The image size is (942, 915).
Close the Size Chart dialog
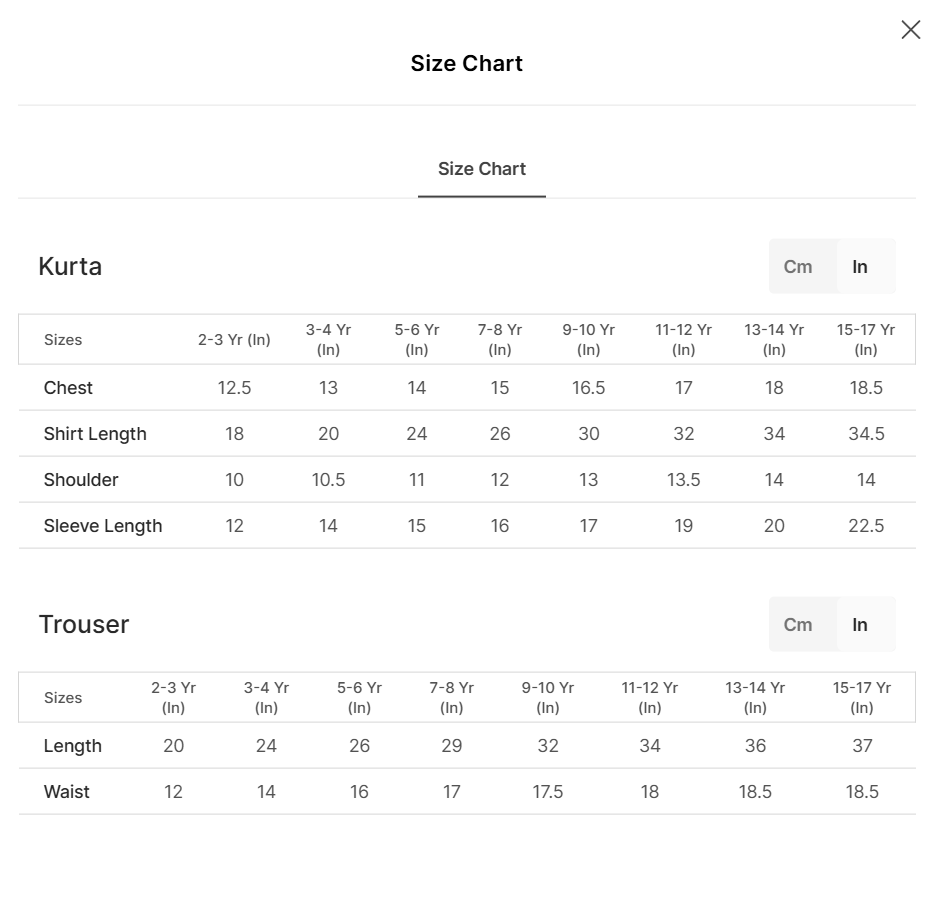[910, 30]
